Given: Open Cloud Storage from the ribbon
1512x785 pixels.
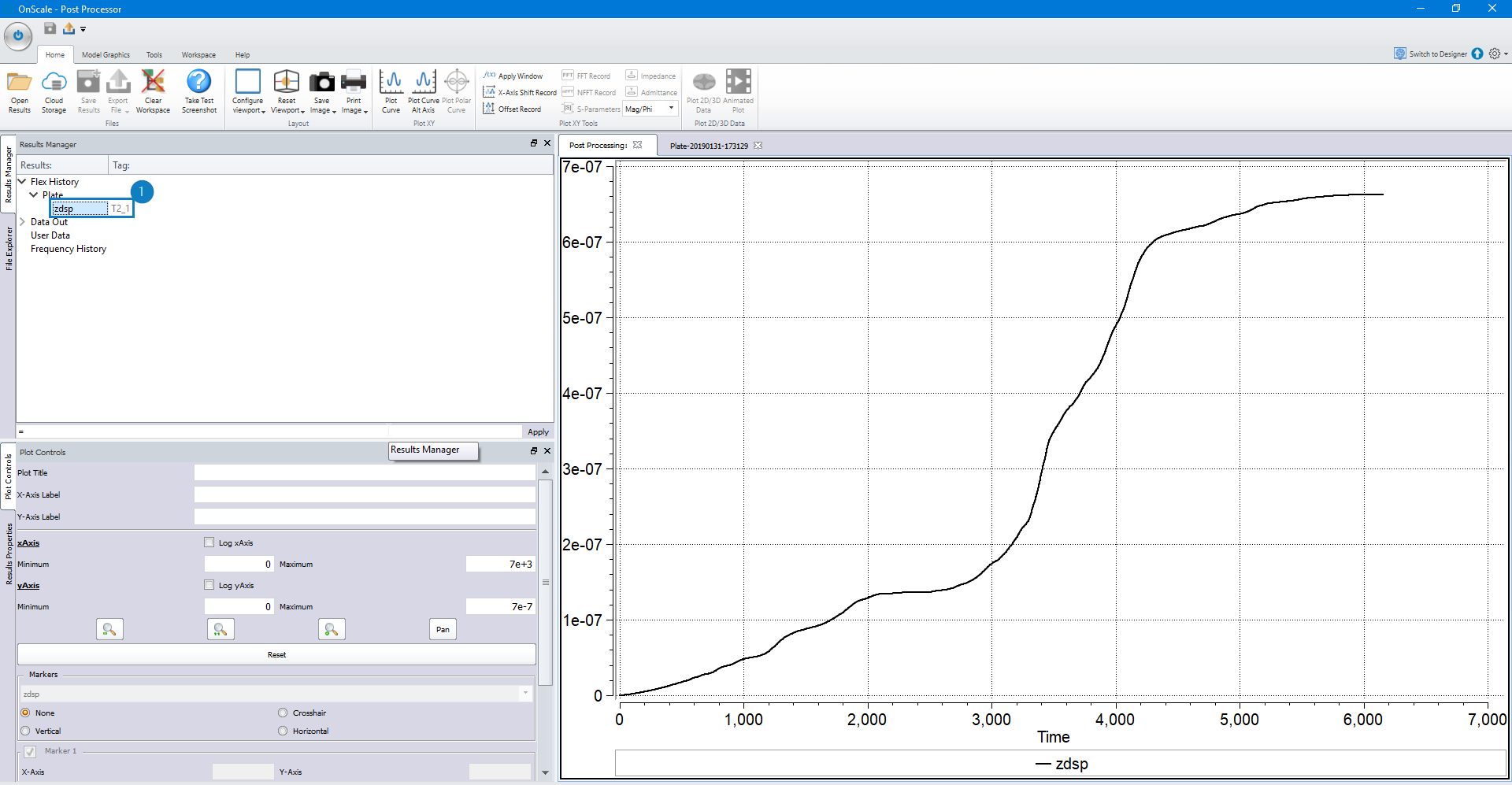Looking at the screenshot, I should click(54, 92).
